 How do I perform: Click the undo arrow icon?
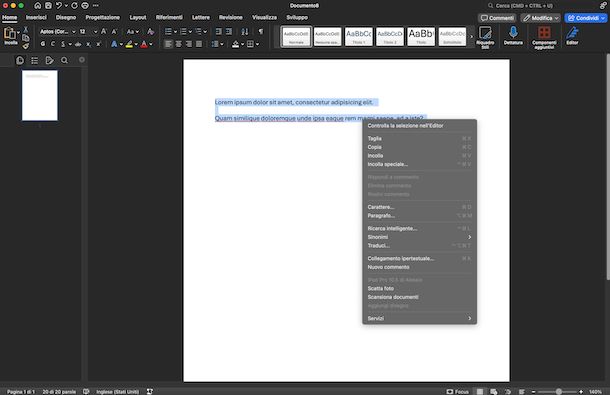(59, 5)
